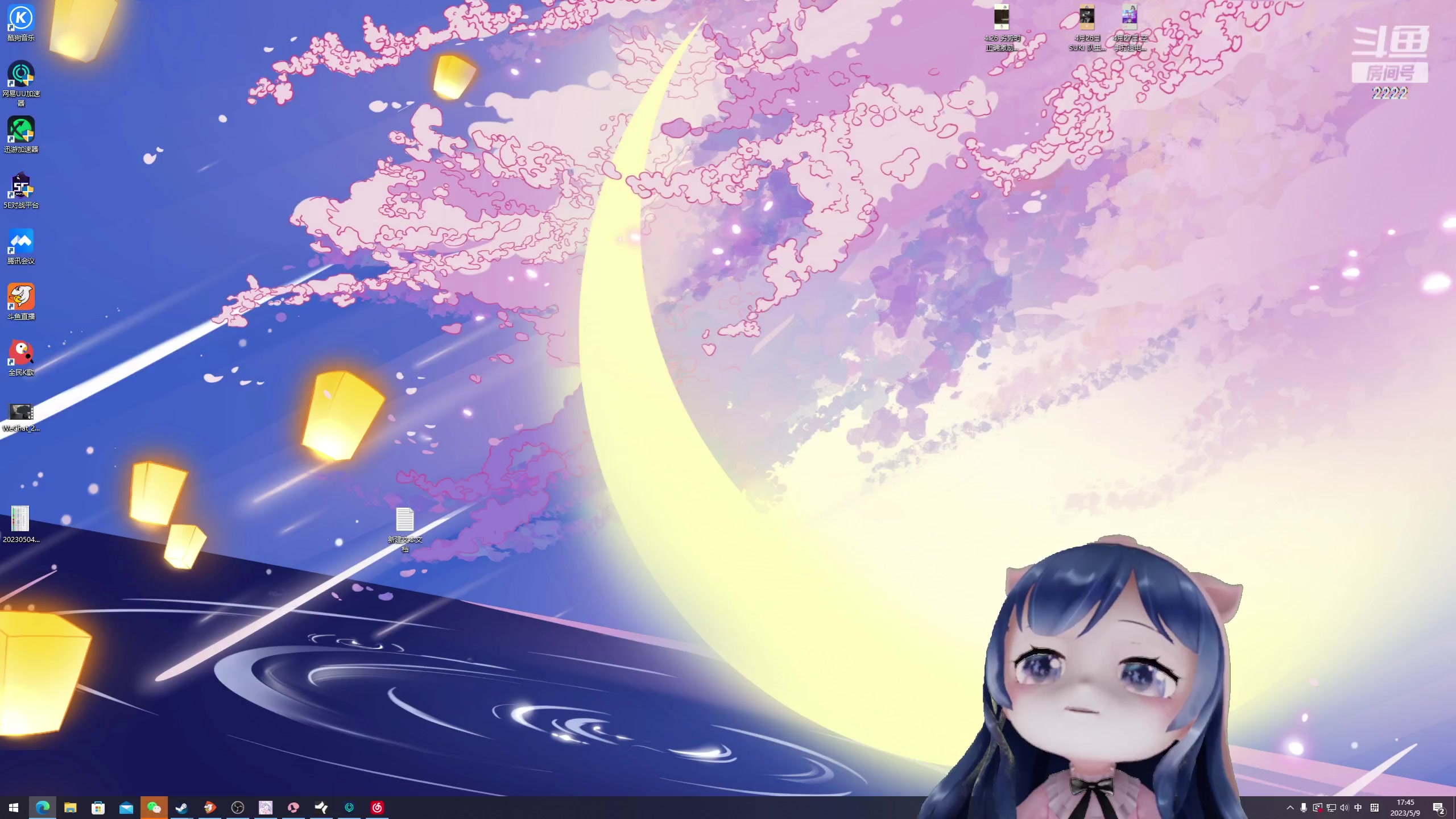Select the 网易UU加速器 desktop icon
The width and height of the screenshot is (1456, 819).
[21, 75]
